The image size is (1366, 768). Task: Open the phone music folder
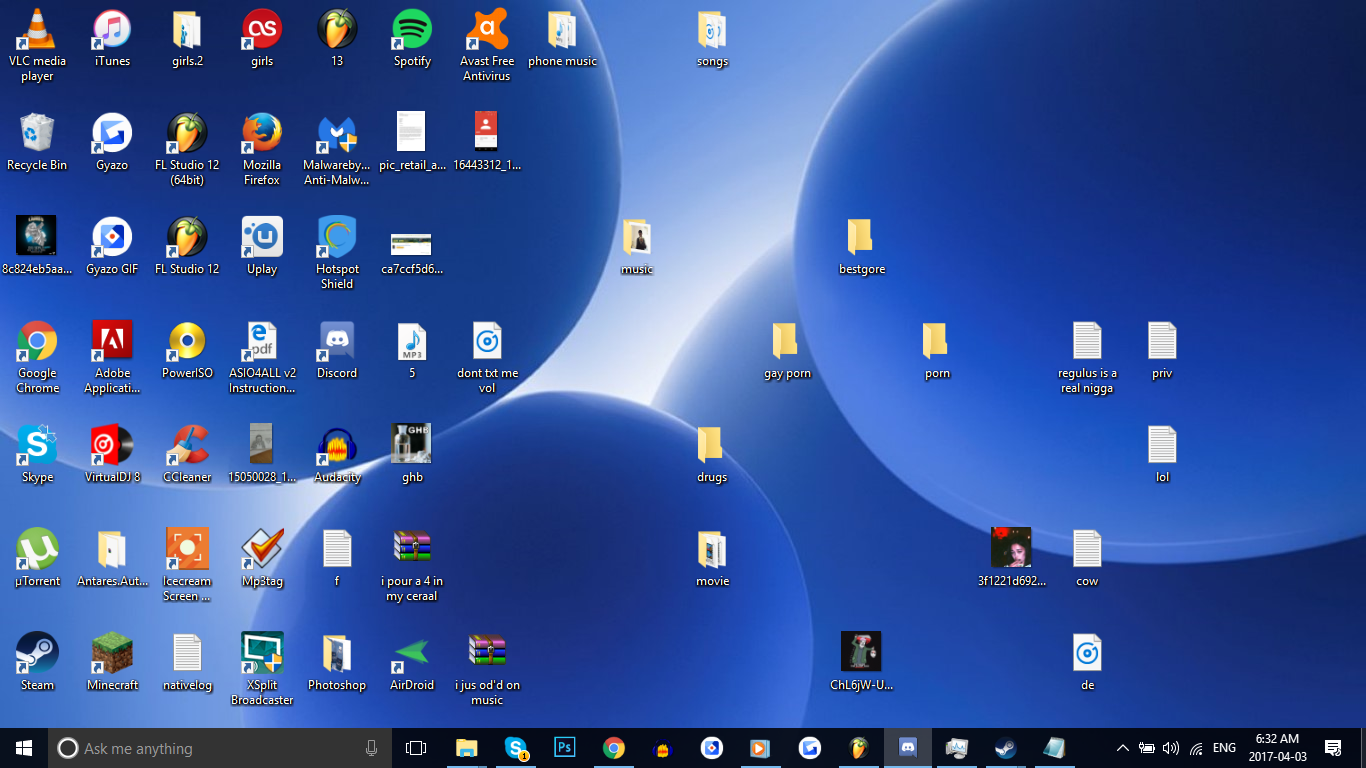click(562, 38)
